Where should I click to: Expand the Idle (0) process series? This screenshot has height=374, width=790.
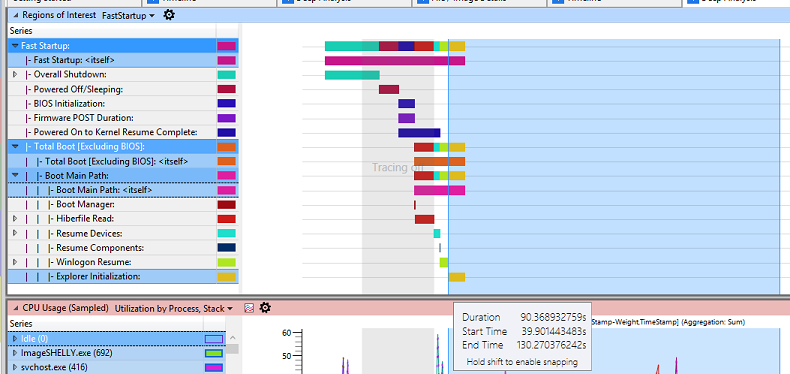point(15,338)
